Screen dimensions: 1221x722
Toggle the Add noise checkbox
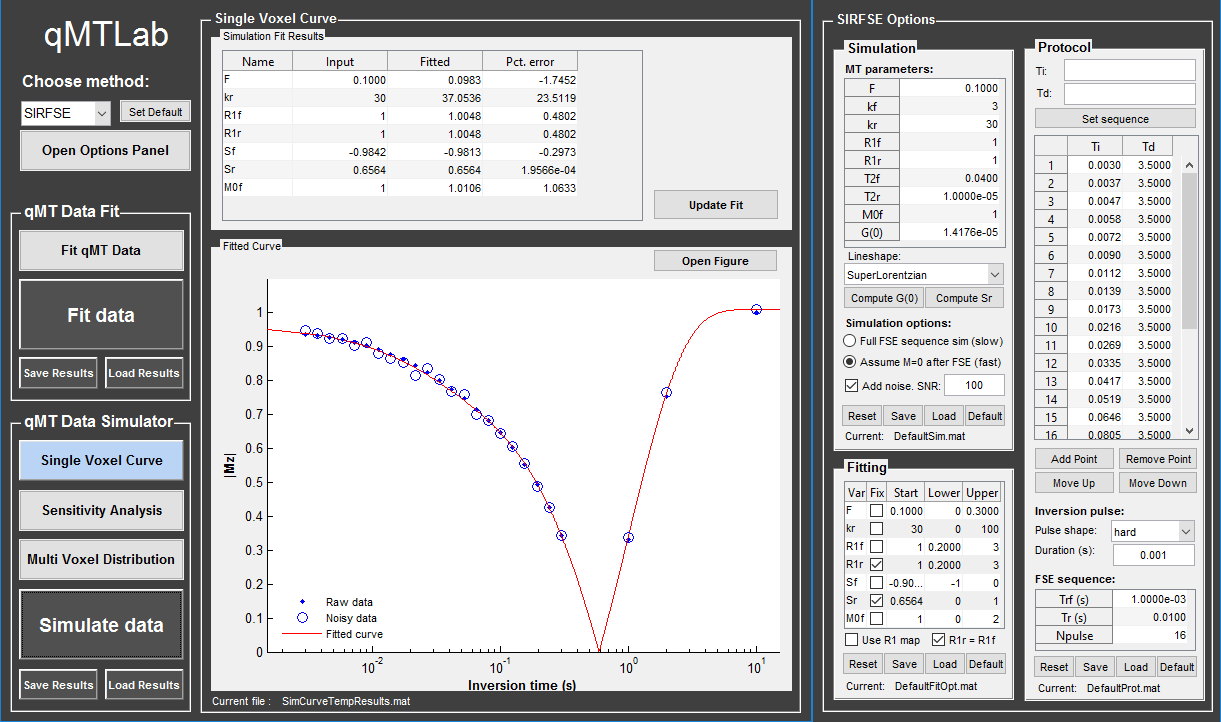[x=852, y=386]
